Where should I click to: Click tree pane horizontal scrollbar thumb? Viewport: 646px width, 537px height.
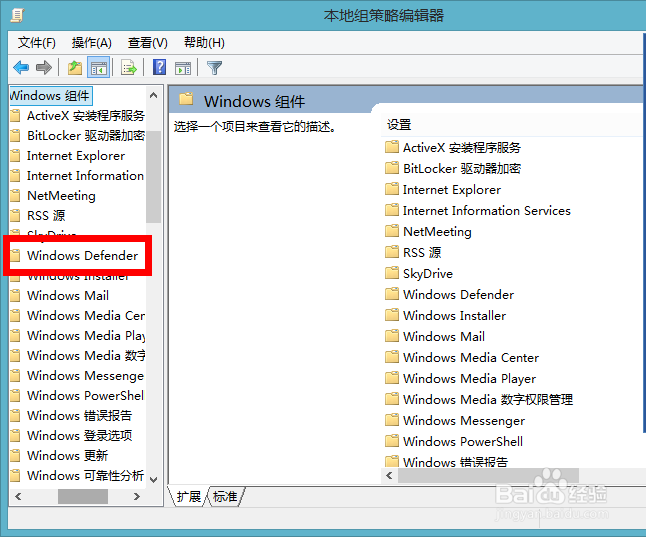point(83,497)
